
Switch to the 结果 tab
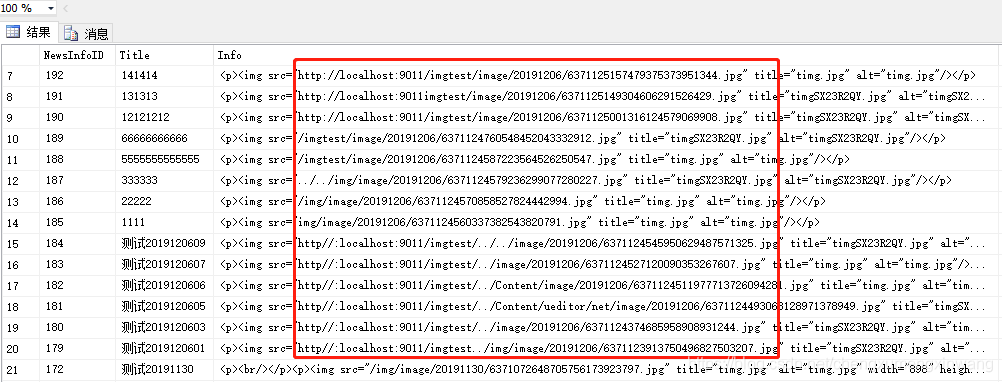click(x=29, y=33)
